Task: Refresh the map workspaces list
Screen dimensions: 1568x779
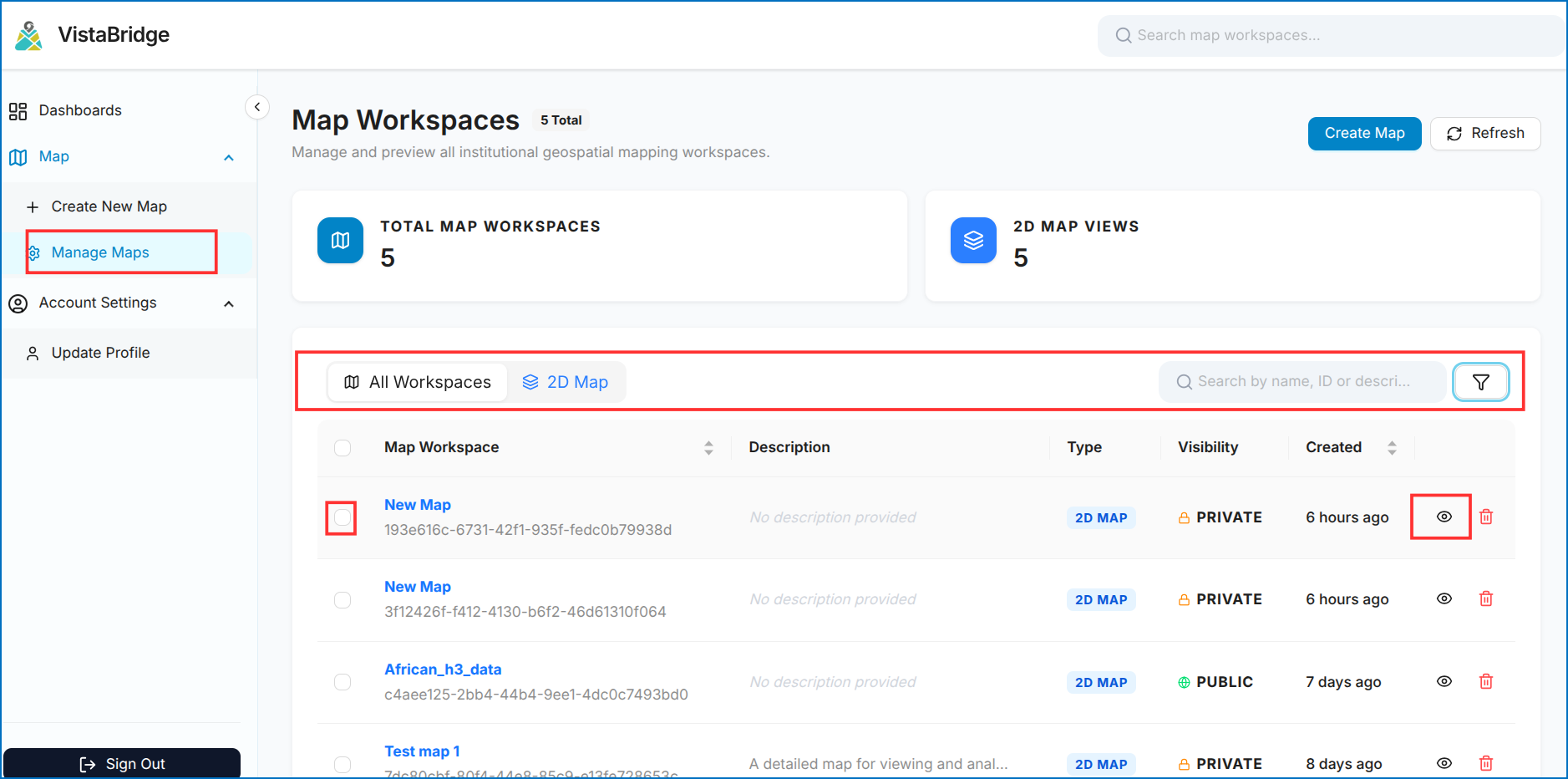Action: [1485, 134]
